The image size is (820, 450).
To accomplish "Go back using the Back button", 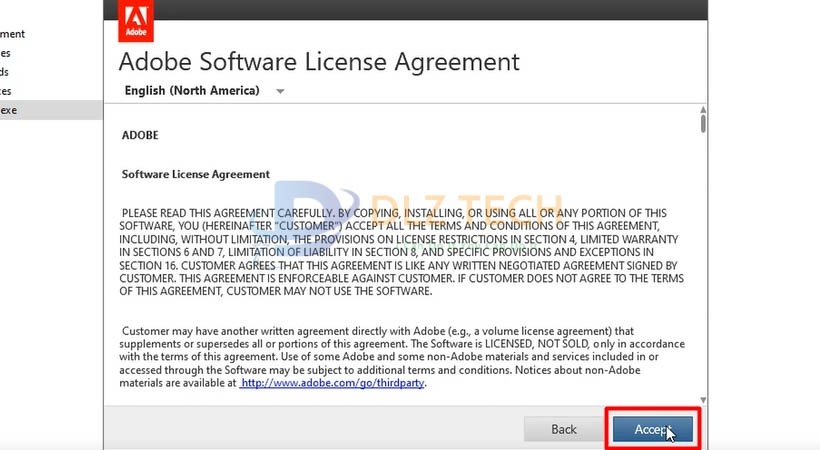I will pos(564,429).
